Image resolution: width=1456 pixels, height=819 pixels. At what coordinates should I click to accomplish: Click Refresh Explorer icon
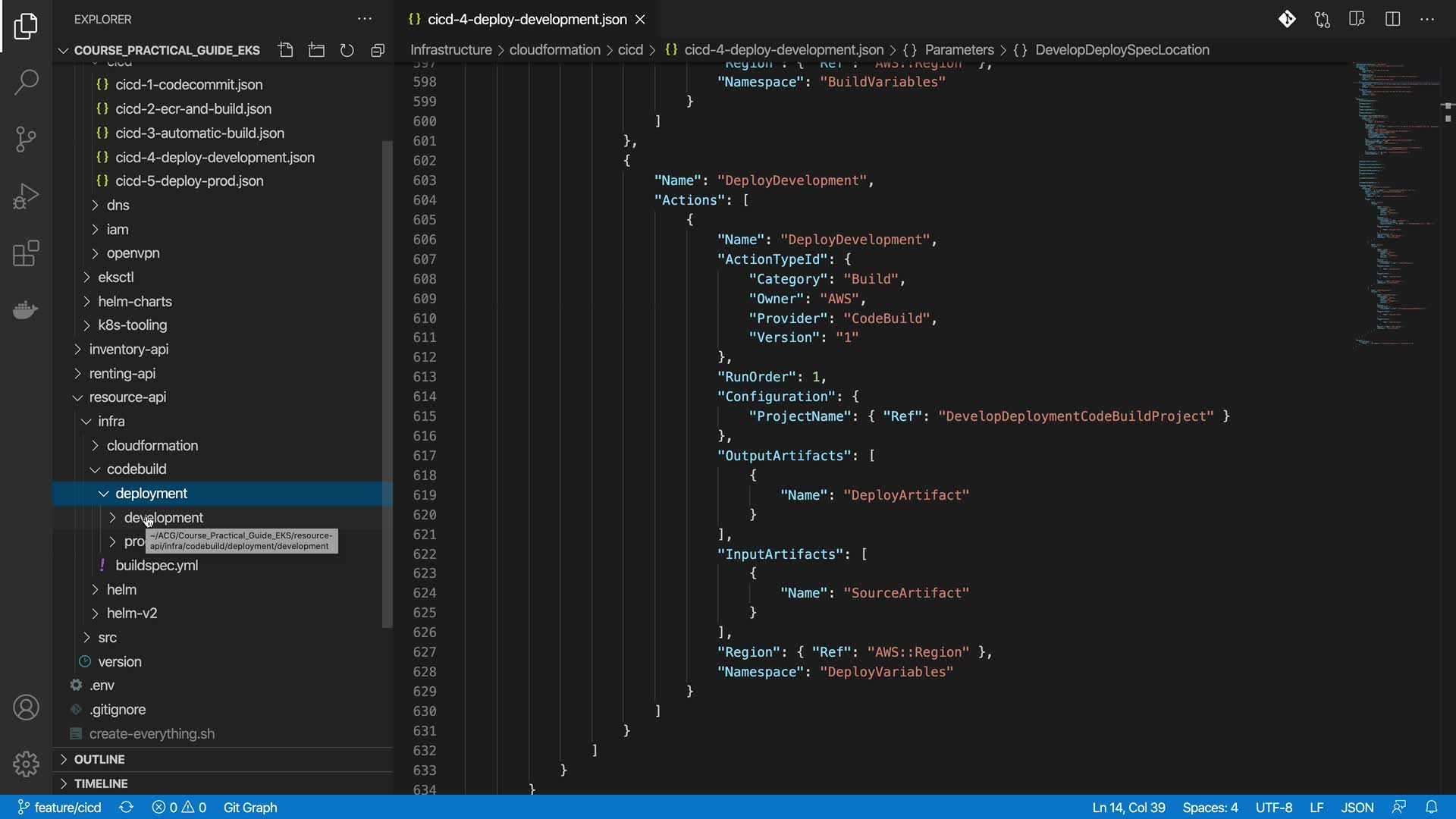coord(347,50)
